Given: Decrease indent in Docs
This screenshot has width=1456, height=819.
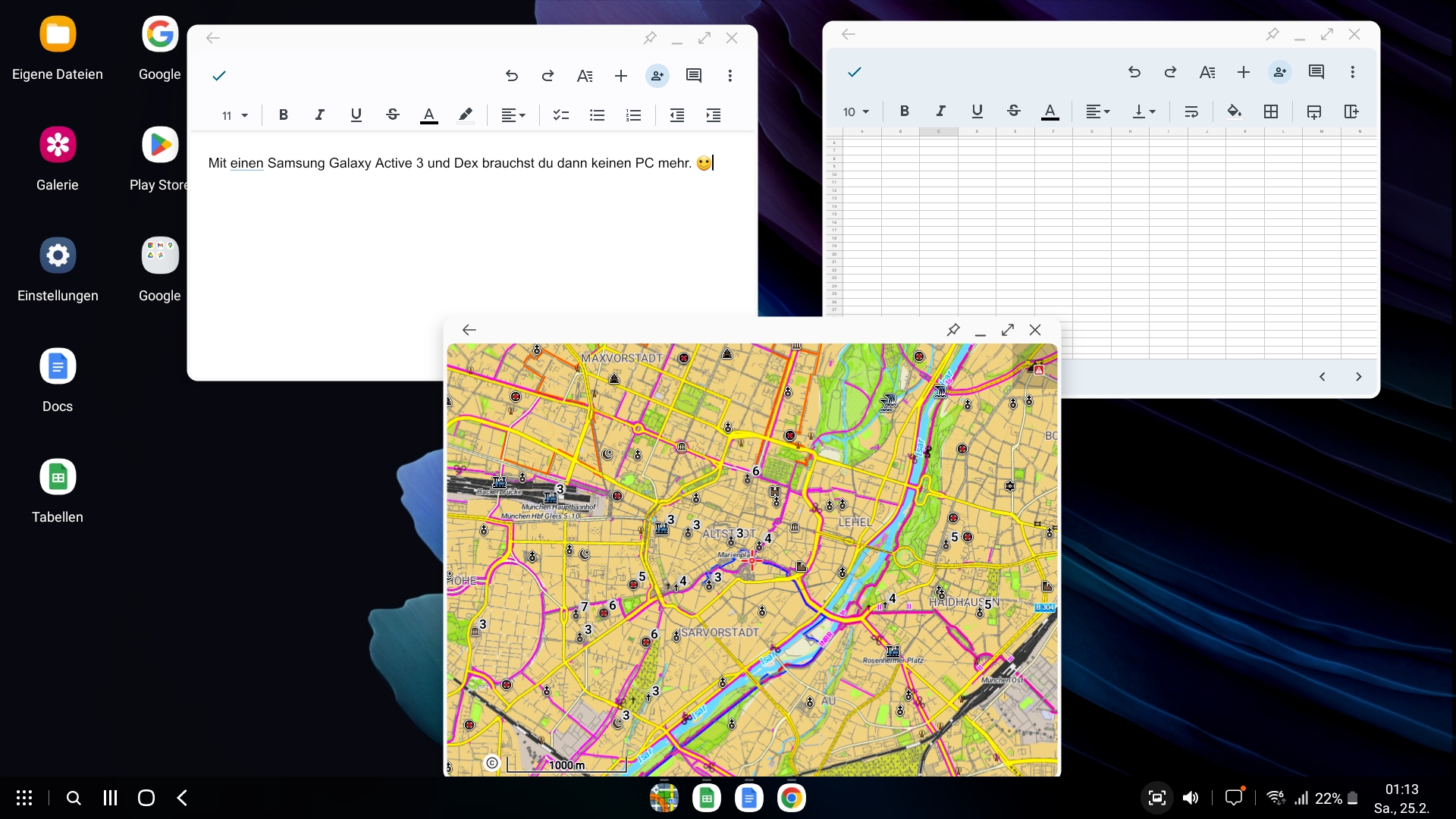Looking at the screenshot, I should click(x=677, y=115).
